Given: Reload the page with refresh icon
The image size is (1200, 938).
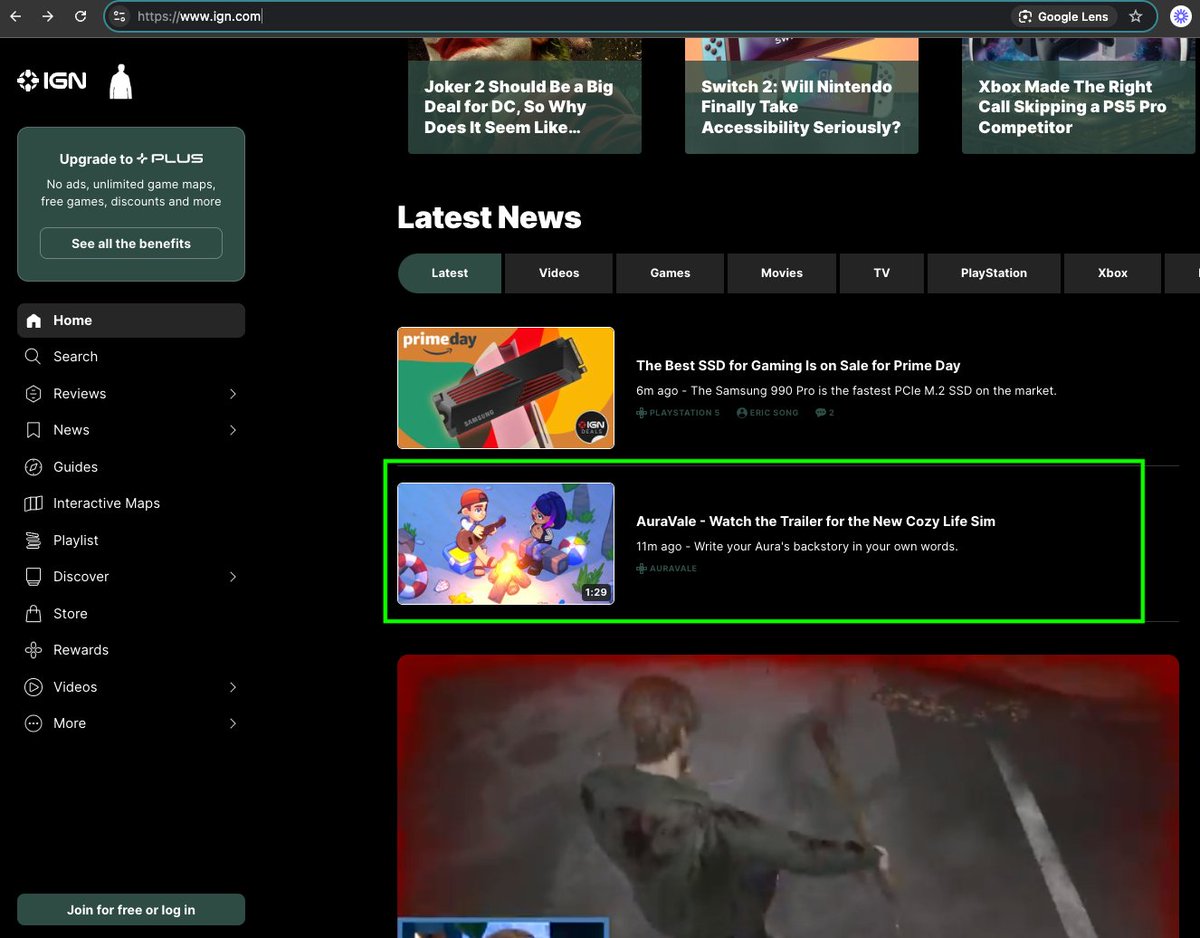Looking at the screenshot, I should 81,16.
